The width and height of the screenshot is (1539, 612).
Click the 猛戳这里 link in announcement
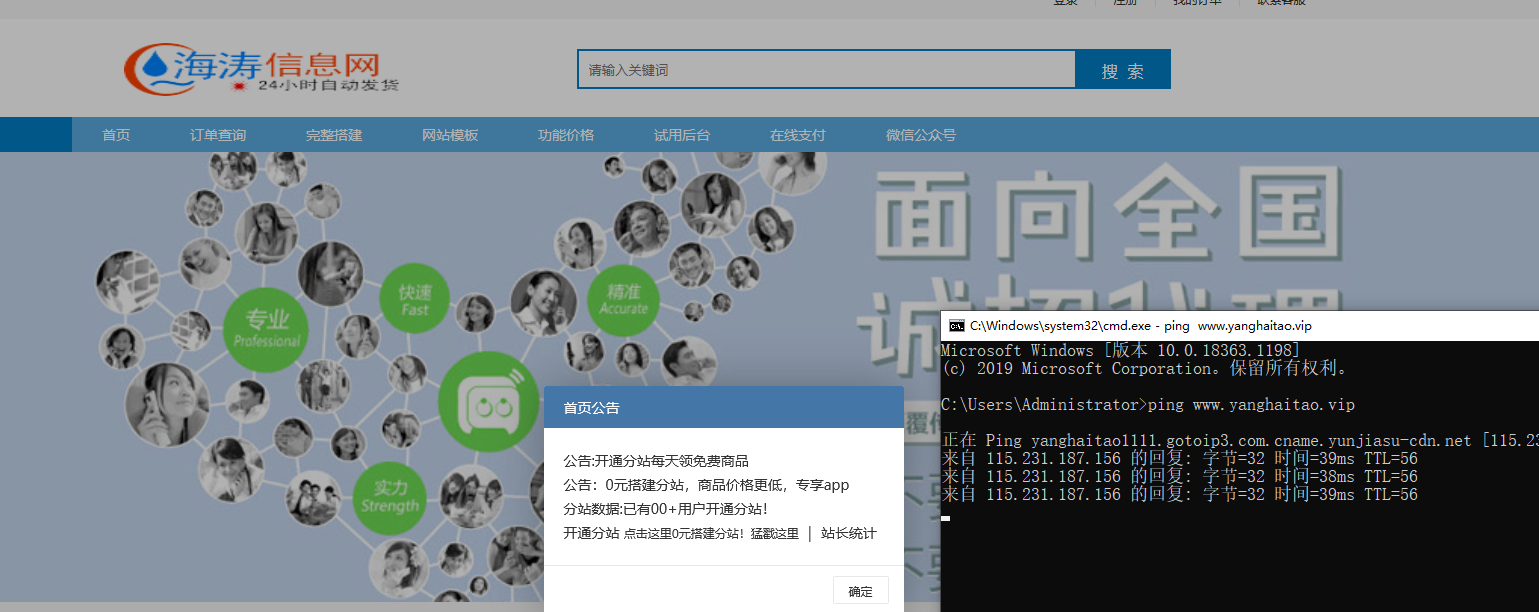[774, 534]
